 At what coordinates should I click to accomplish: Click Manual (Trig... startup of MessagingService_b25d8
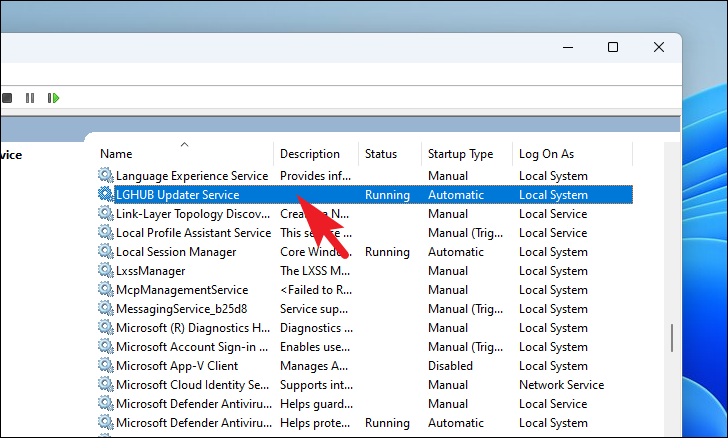coord(465,309)
